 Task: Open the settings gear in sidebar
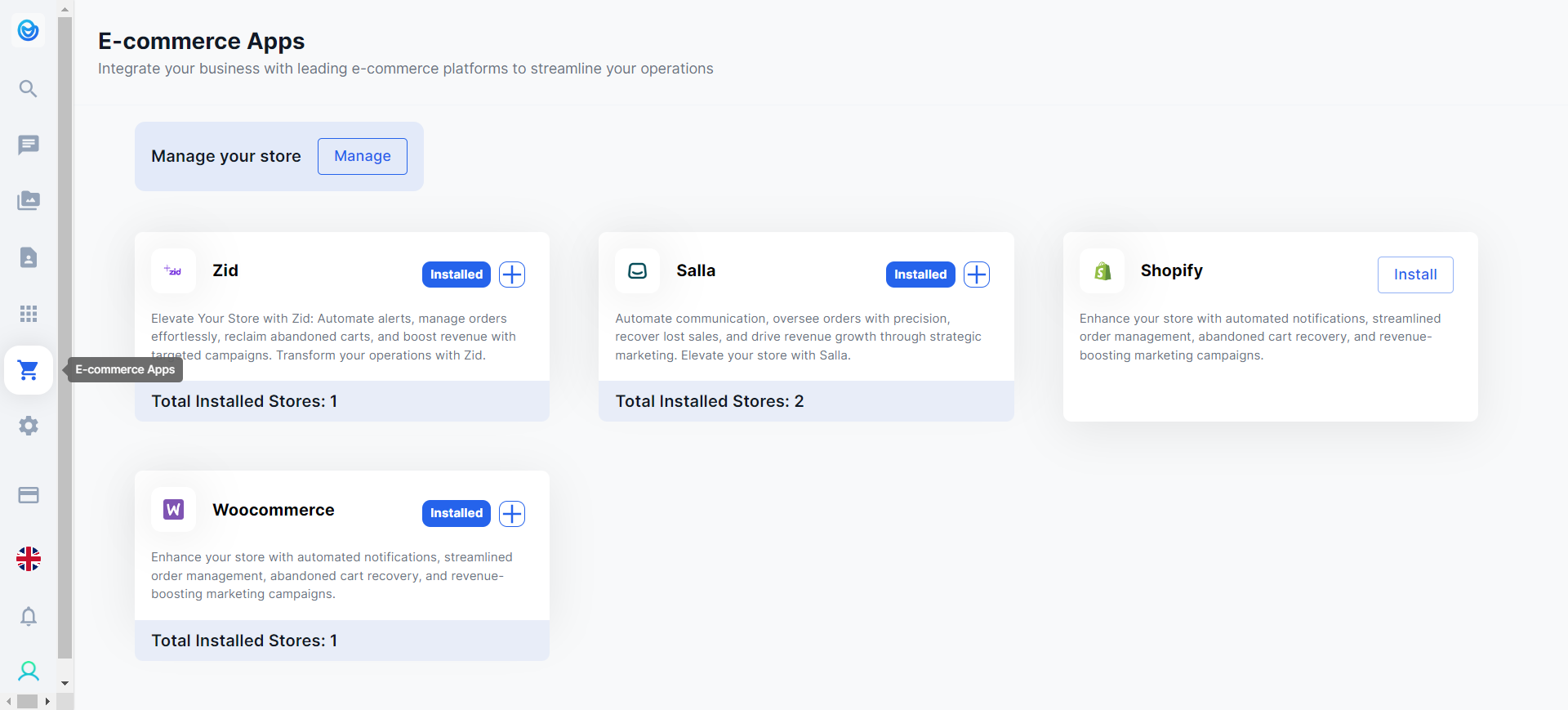click(x=29, y=426)
